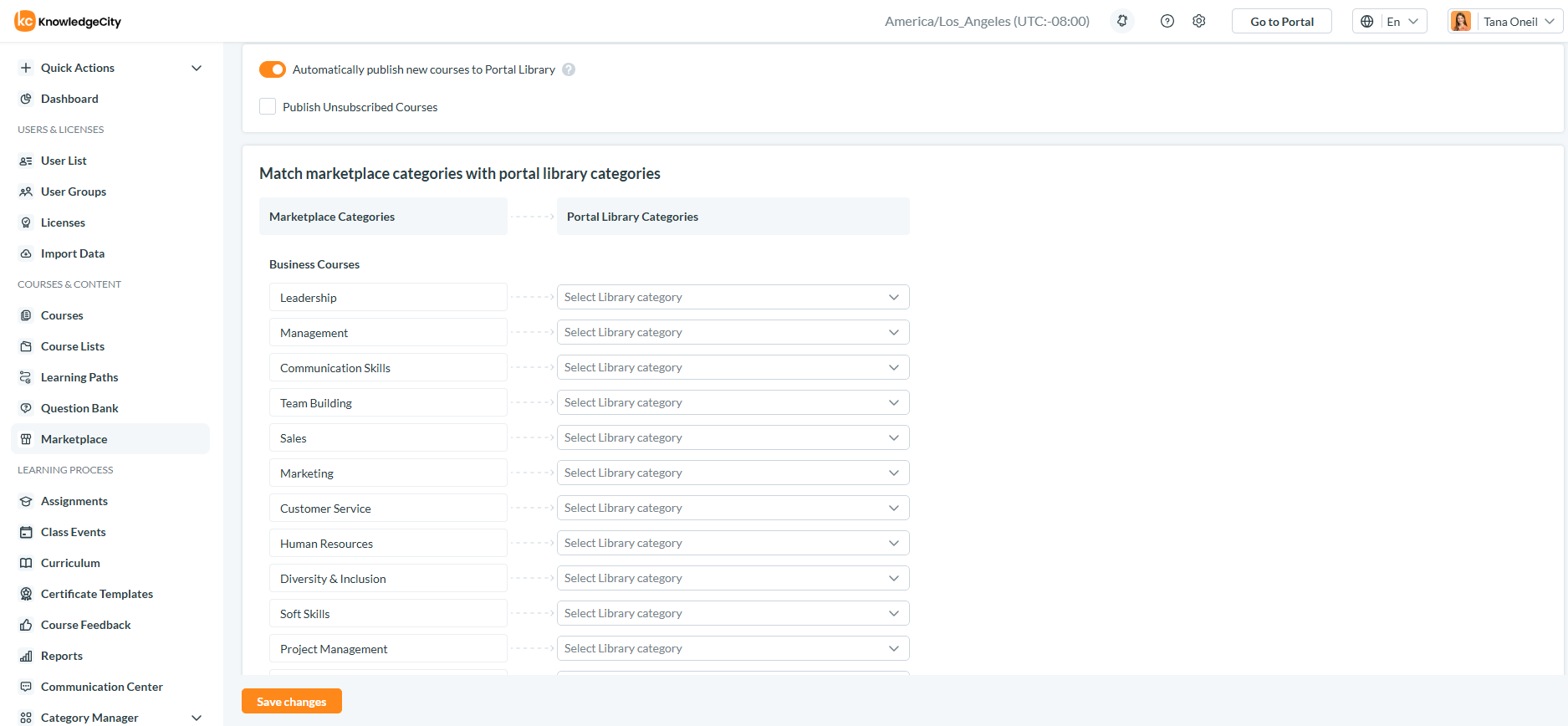
Task: Toggle automatic publishing to Portal Library
Action: pyautogui.click(x=273, y=69)
